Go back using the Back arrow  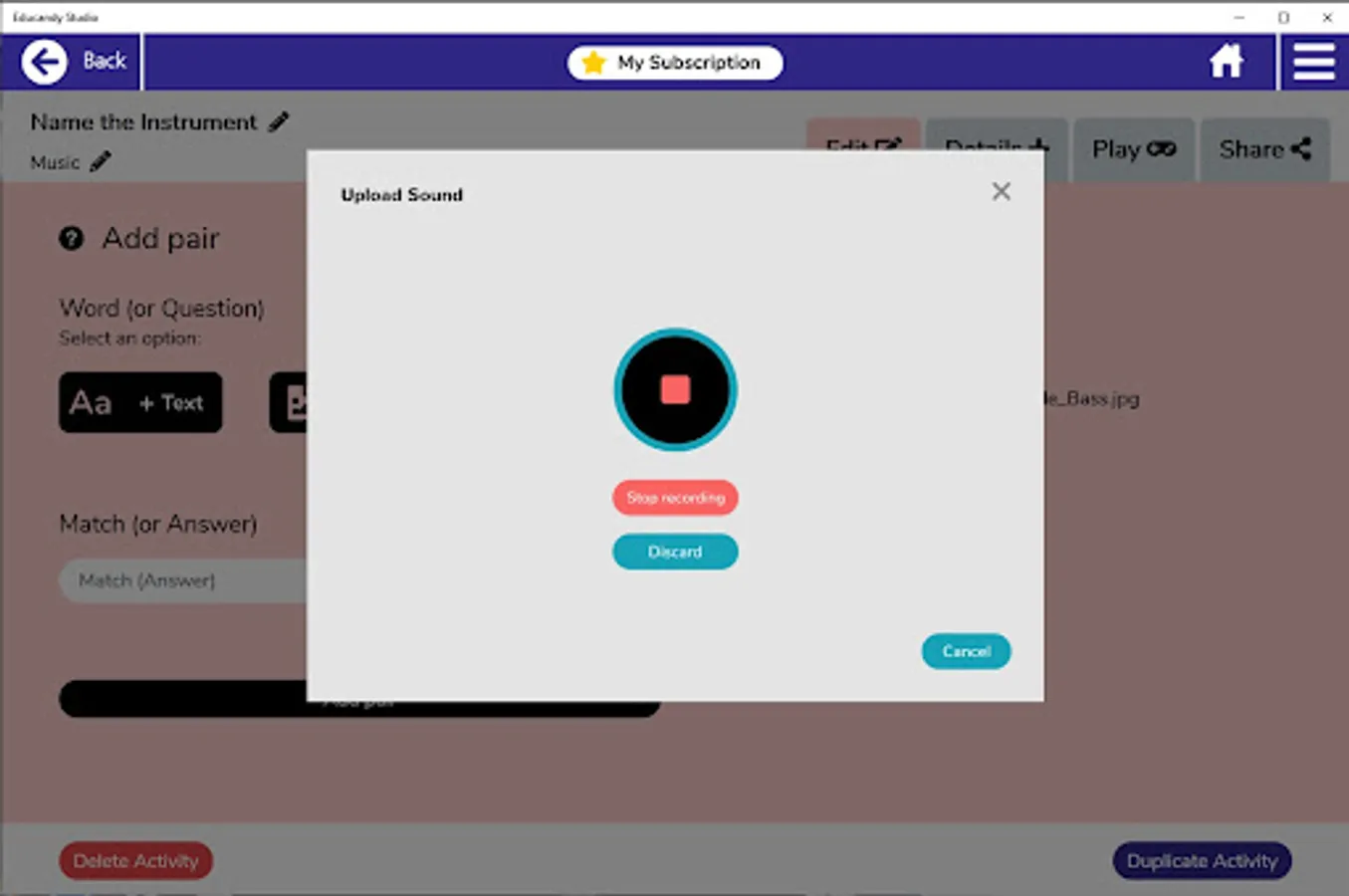point(72,62)
